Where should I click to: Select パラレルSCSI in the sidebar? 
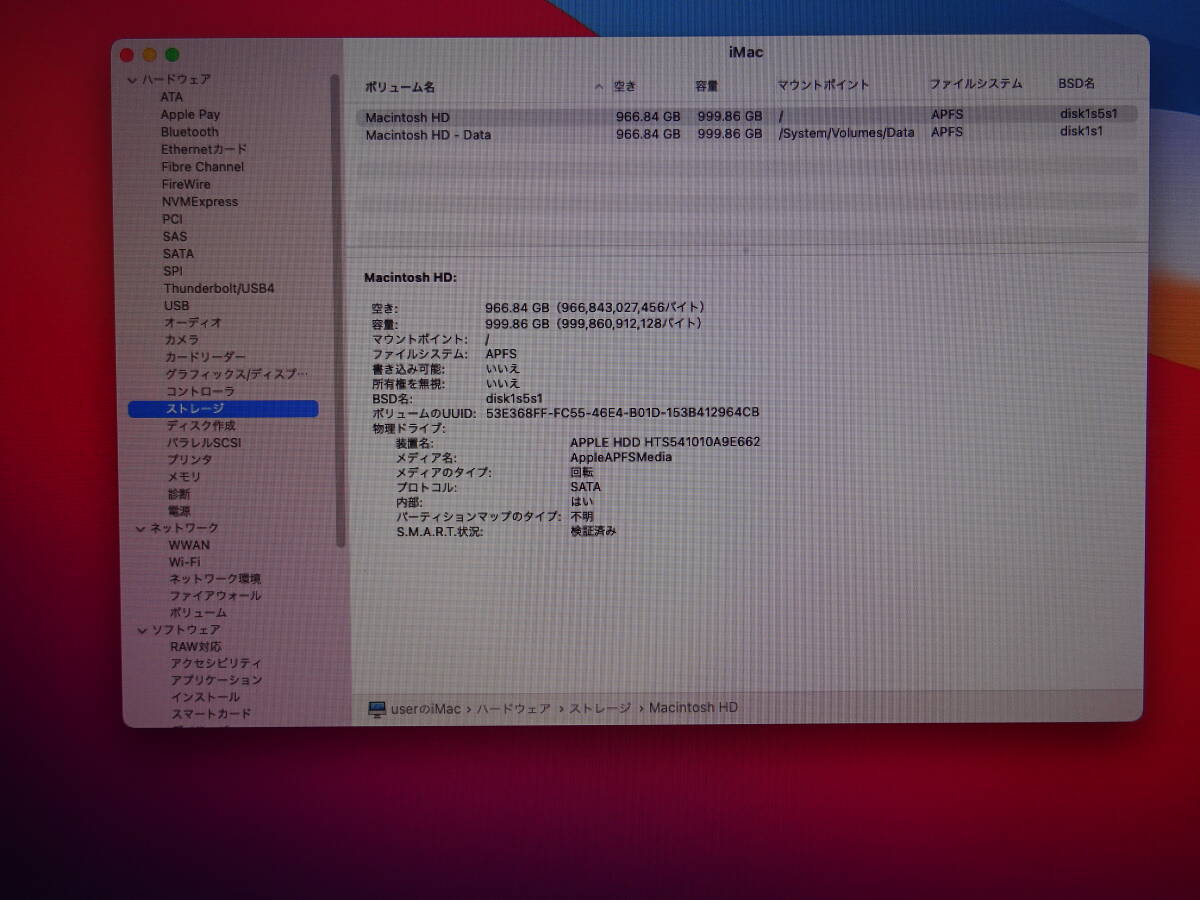pyautogui.click(x=204, y=442)
